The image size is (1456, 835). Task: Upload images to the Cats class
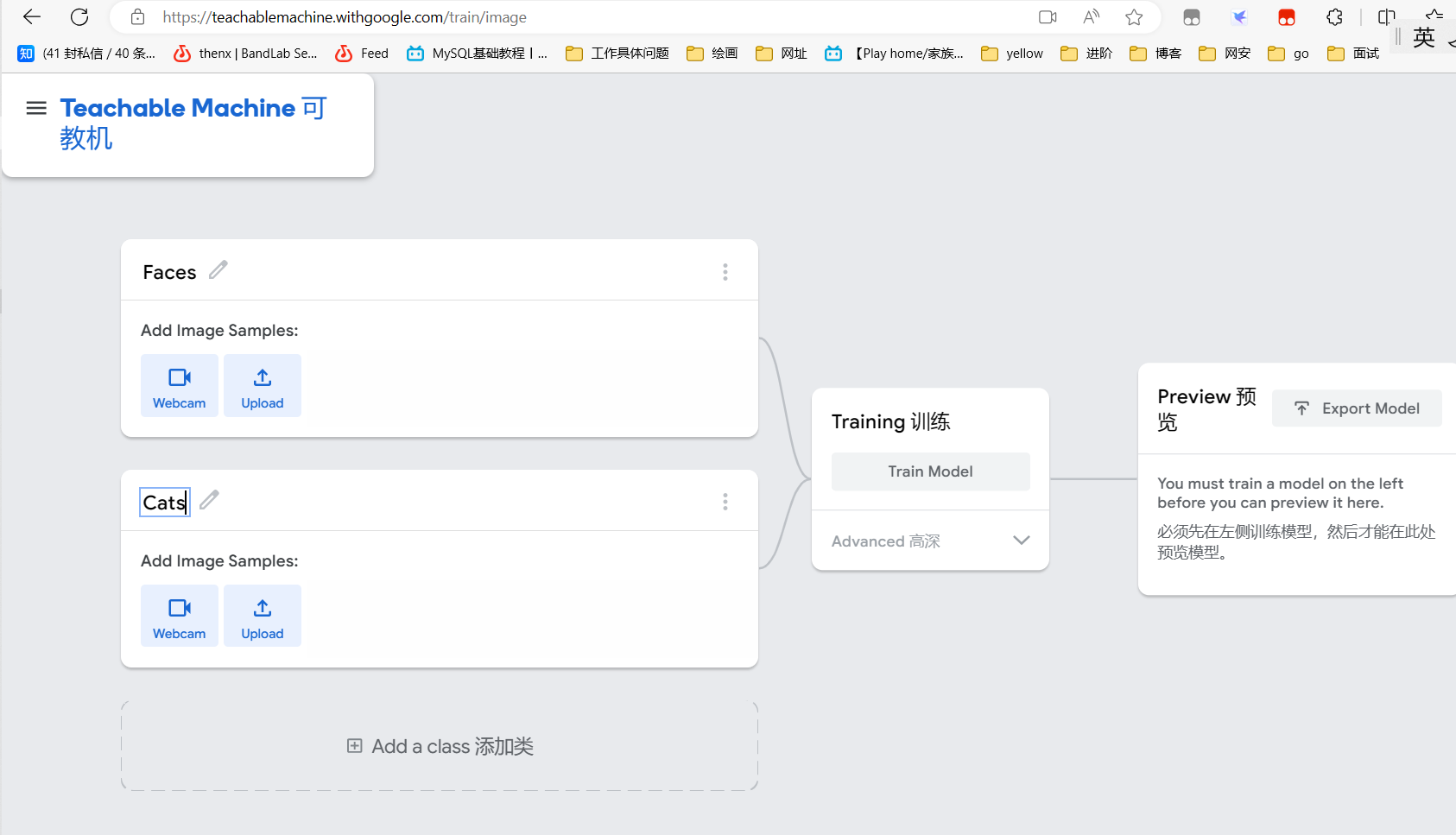[263, 617]
